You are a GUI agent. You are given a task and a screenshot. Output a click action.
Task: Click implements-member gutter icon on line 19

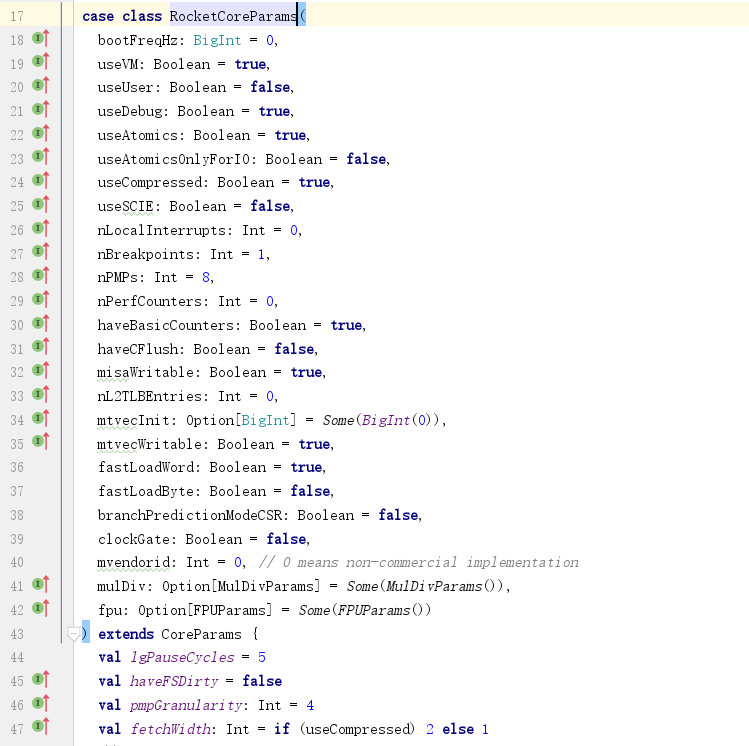(x=41, y=62)
